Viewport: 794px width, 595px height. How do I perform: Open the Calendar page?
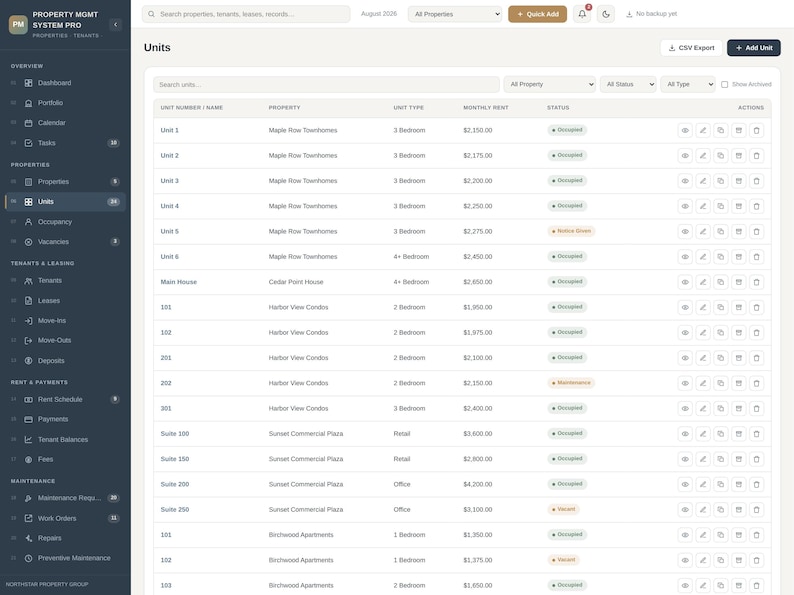click(x=65, y=123)
